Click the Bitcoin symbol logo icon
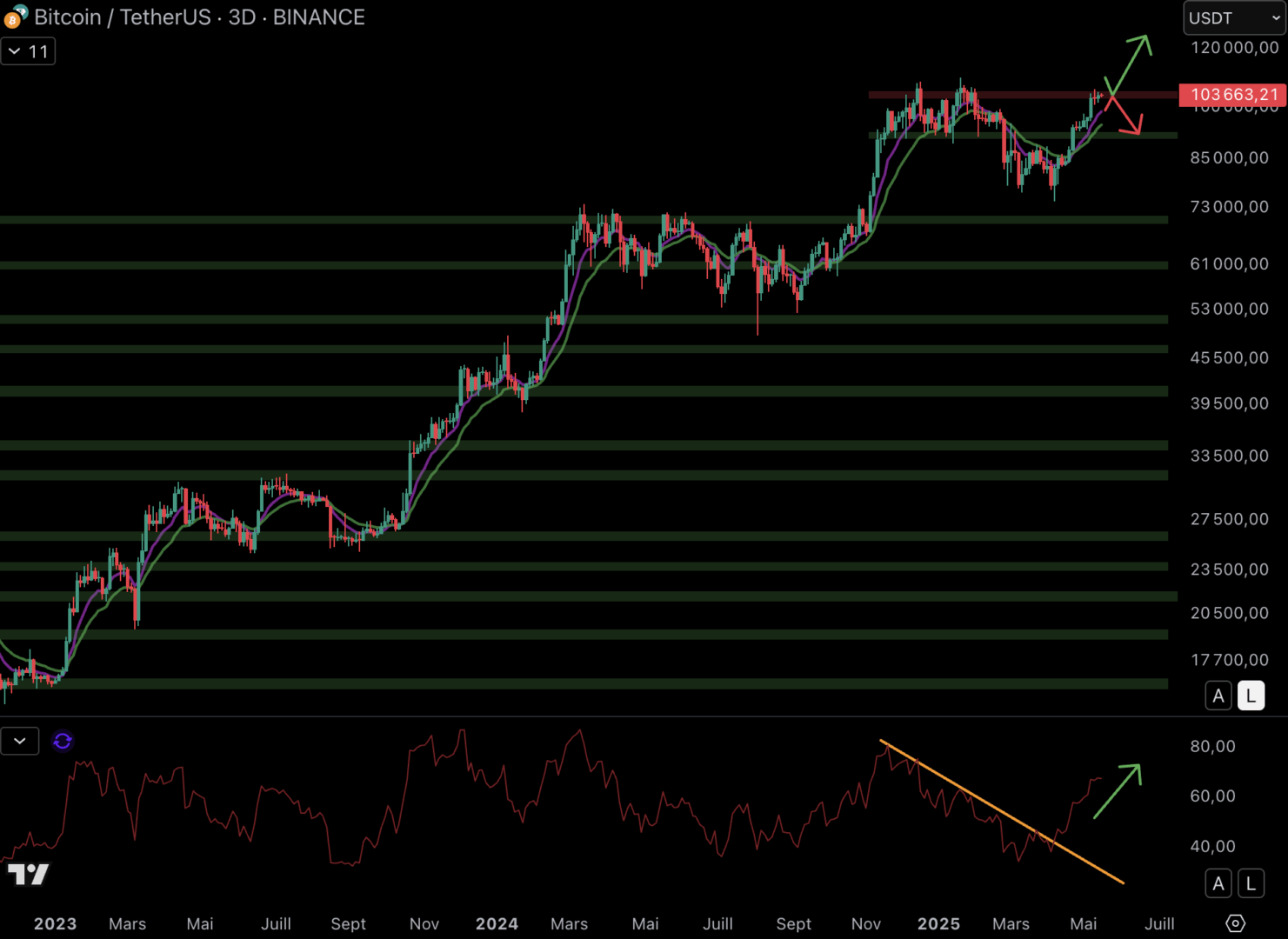 pos(16,17)
